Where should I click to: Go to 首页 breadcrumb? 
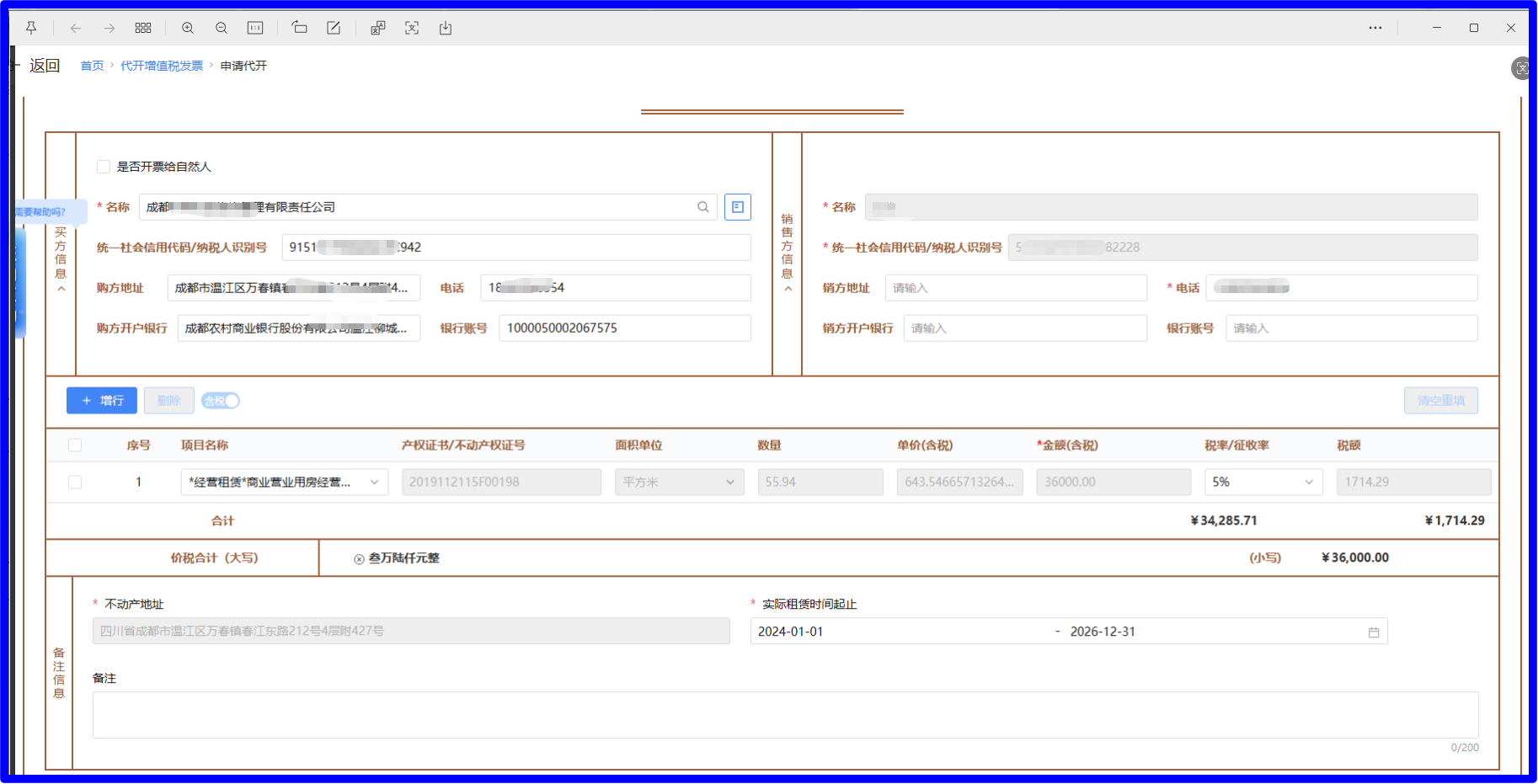pyautogui.click(x=92, y=66)
